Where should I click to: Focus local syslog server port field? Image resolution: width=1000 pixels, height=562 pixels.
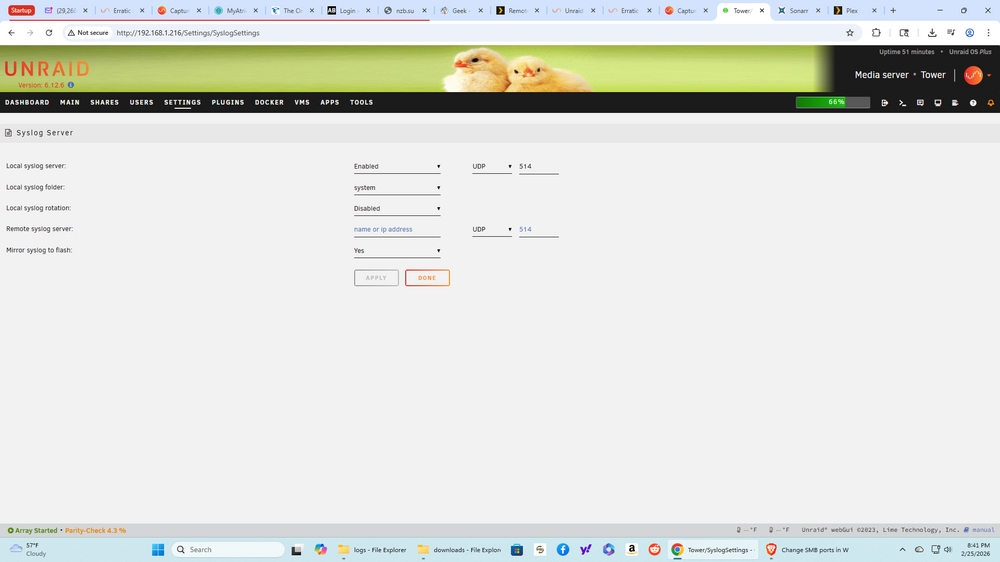click(538, 166)
